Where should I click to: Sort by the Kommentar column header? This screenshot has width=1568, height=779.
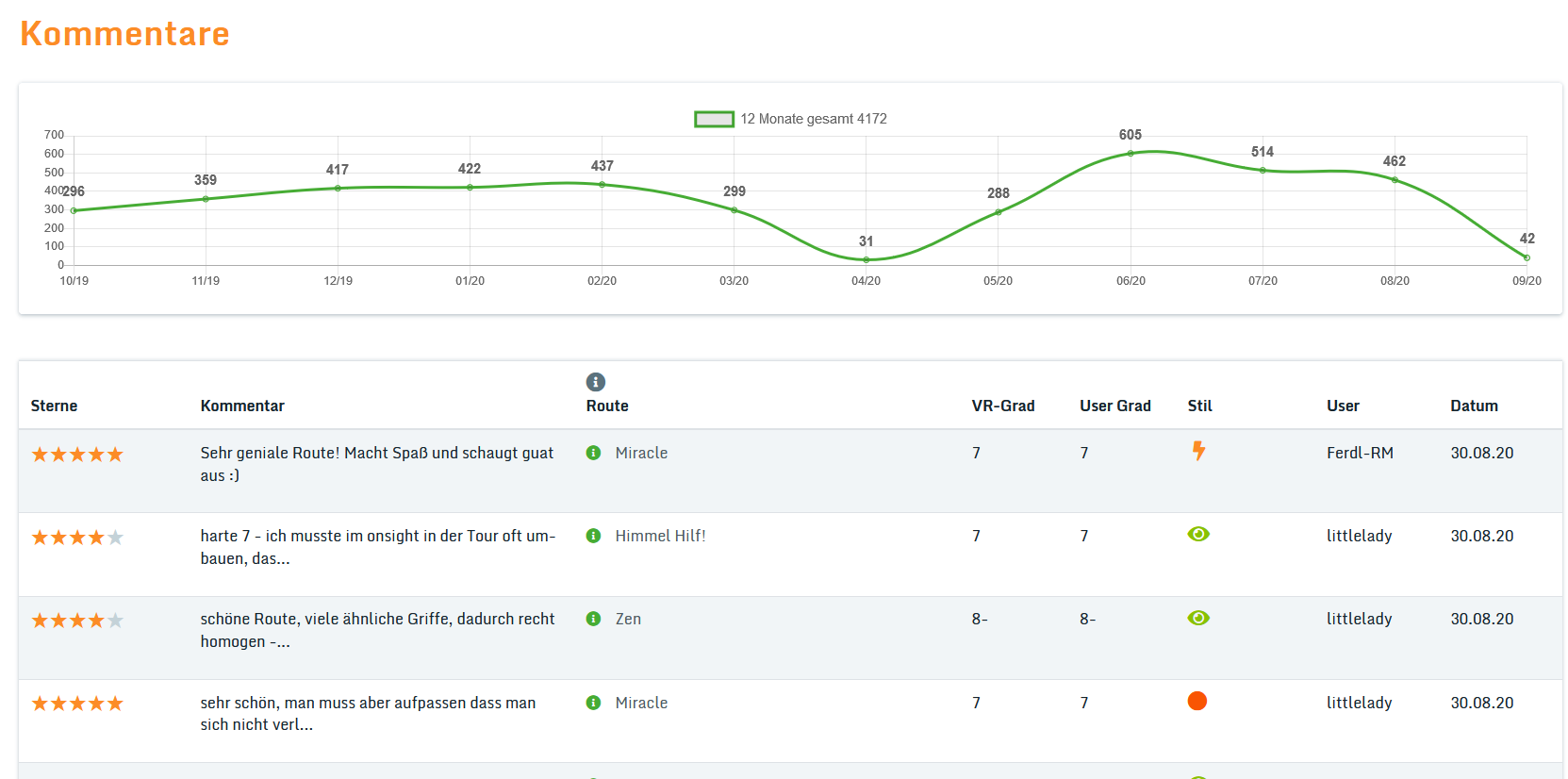[x=242, y=406]
